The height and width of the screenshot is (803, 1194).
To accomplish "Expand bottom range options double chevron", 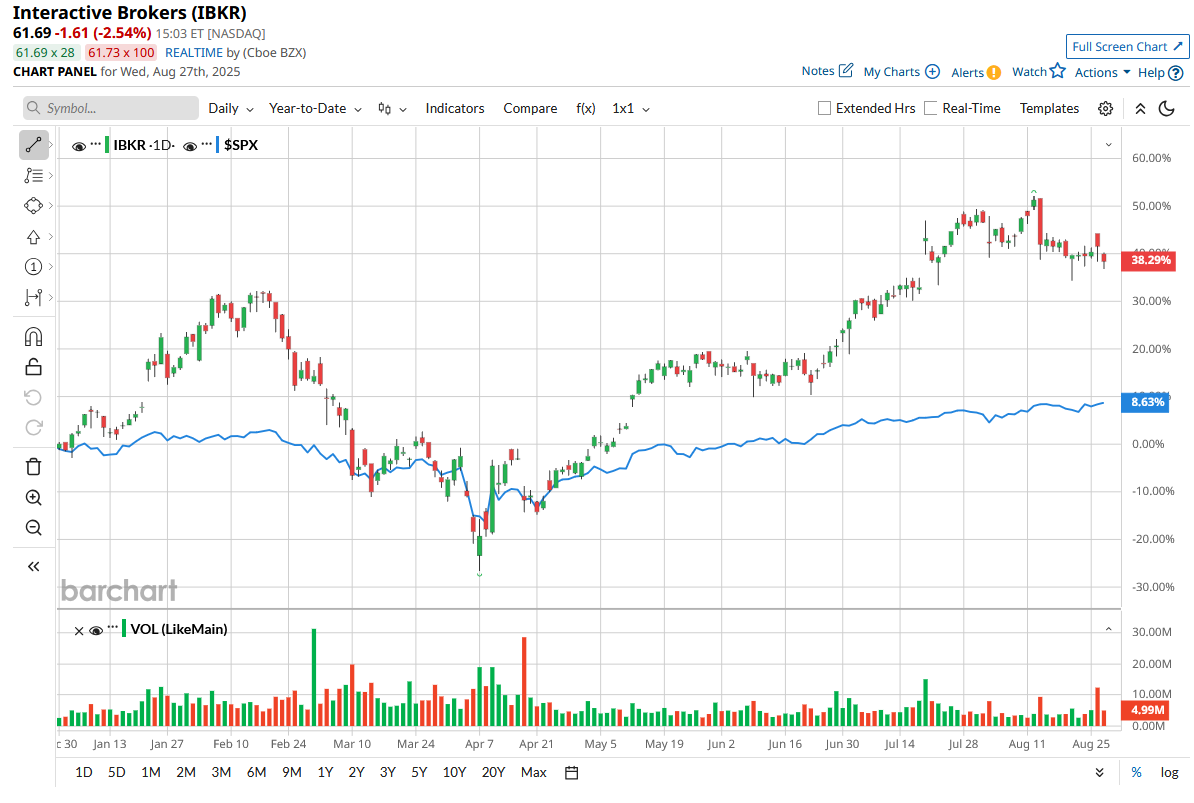I will [1100, 773].
